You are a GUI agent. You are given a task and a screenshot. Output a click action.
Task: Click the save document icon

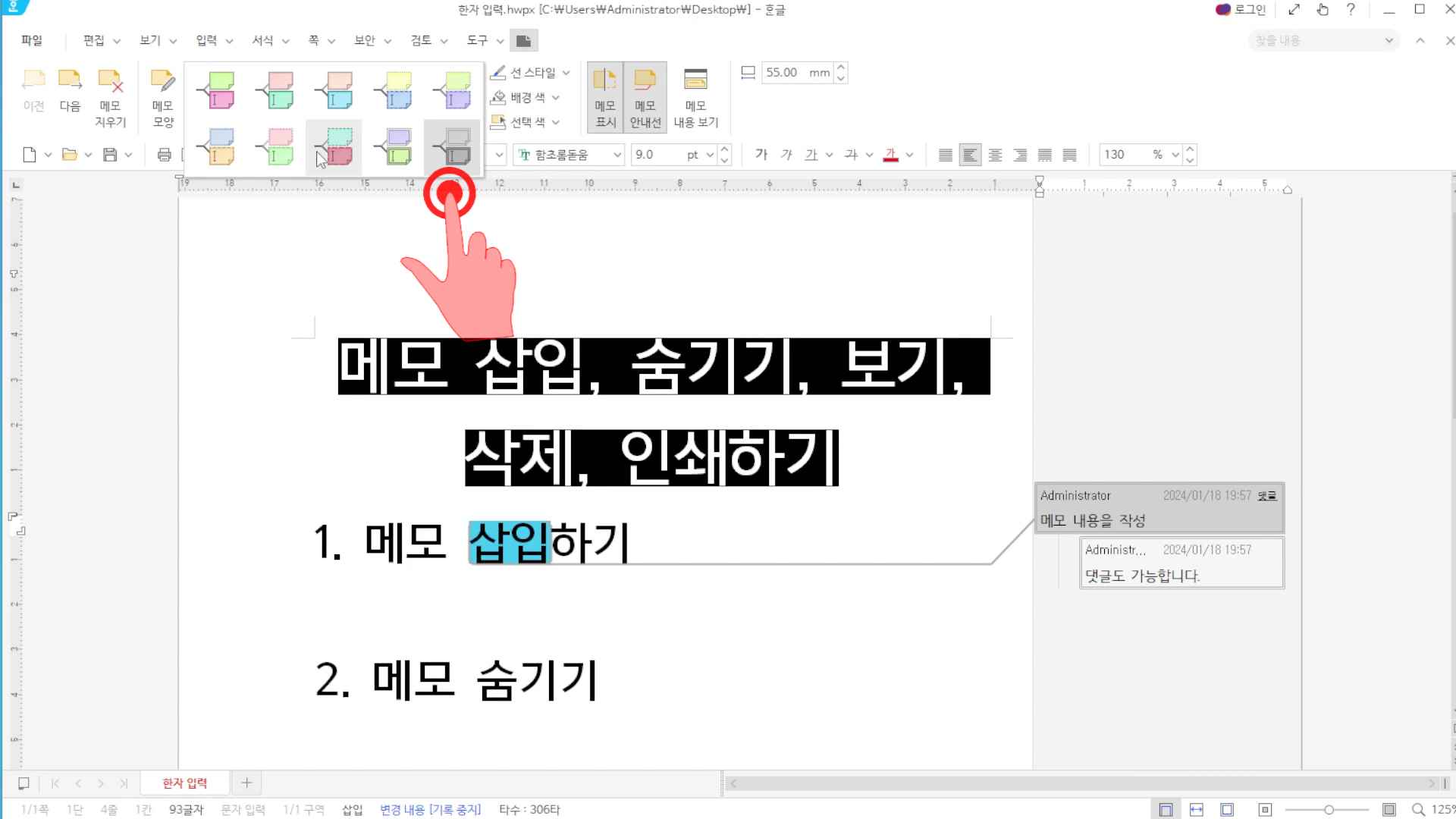110,155
